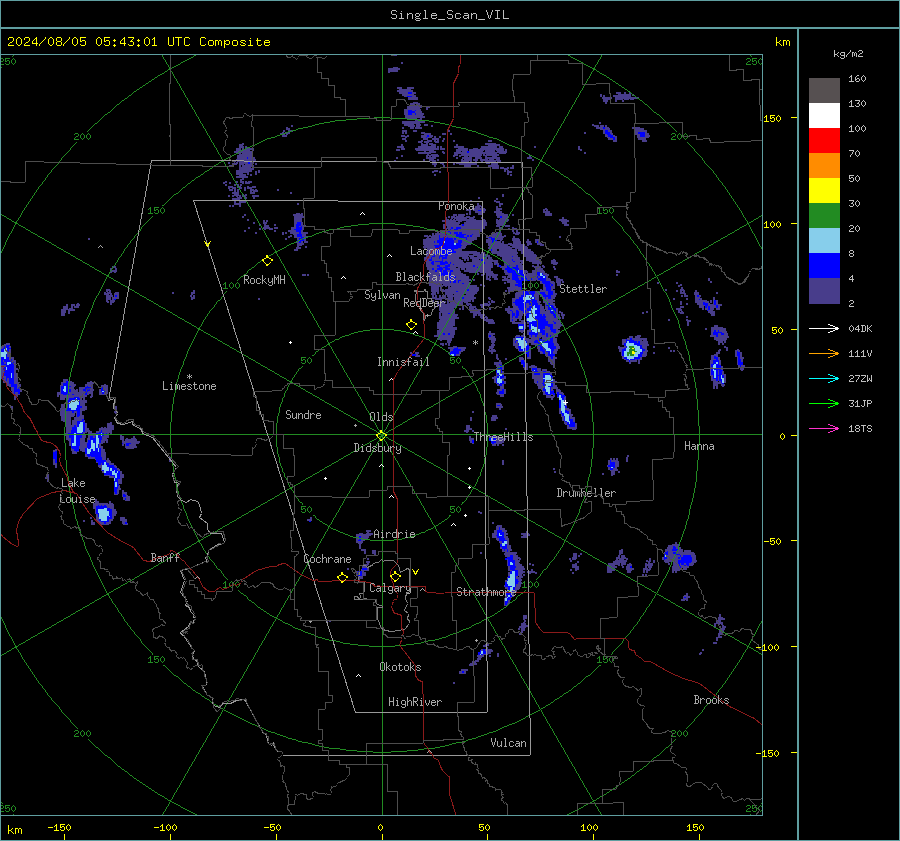The image size is (900, 841).
Task: Click the orange 111V arrow in legend
Action: click(824, 354)
